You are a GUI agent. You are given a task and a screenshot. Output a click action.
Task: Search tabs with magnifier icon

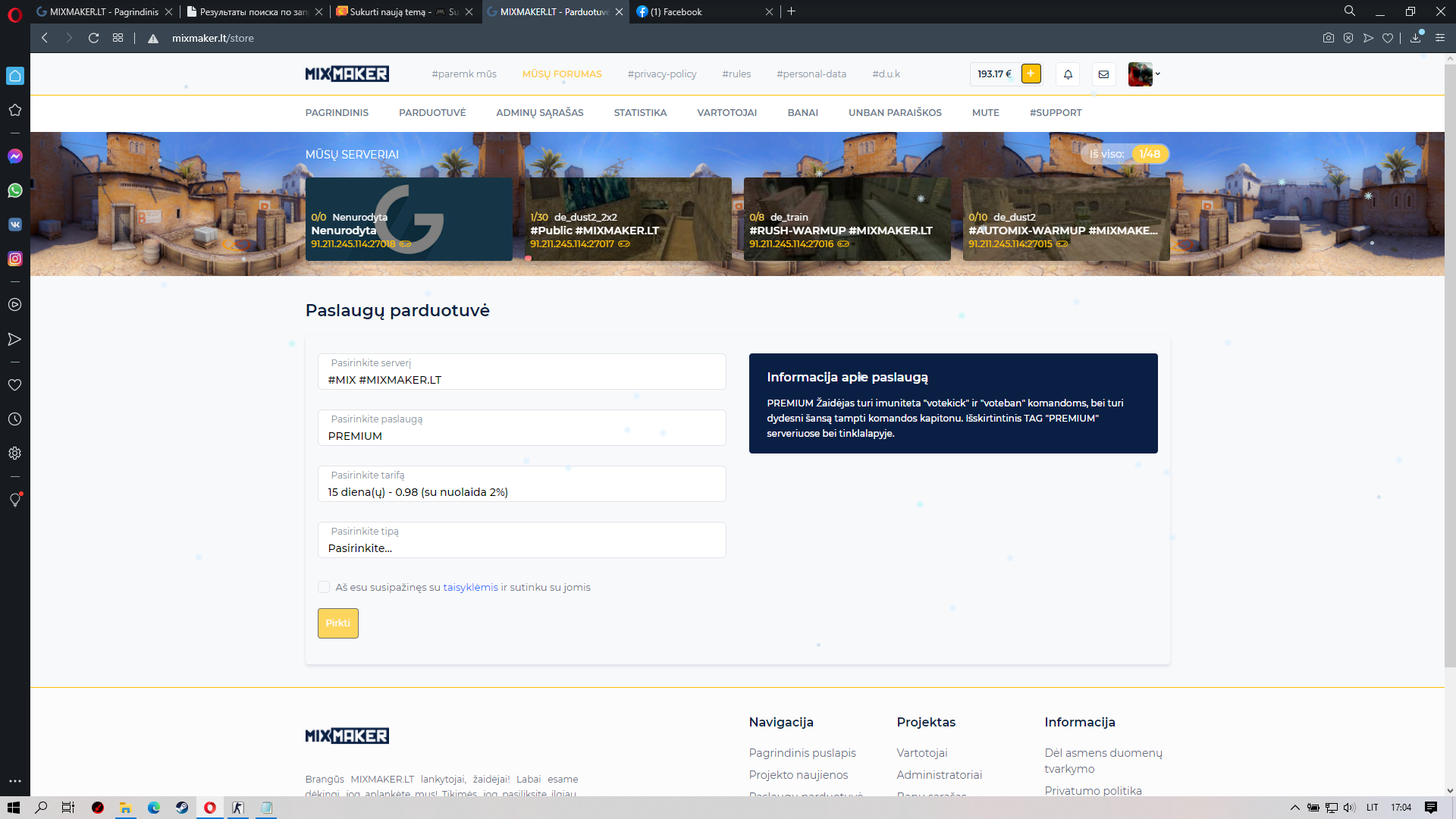(1350, 11)
